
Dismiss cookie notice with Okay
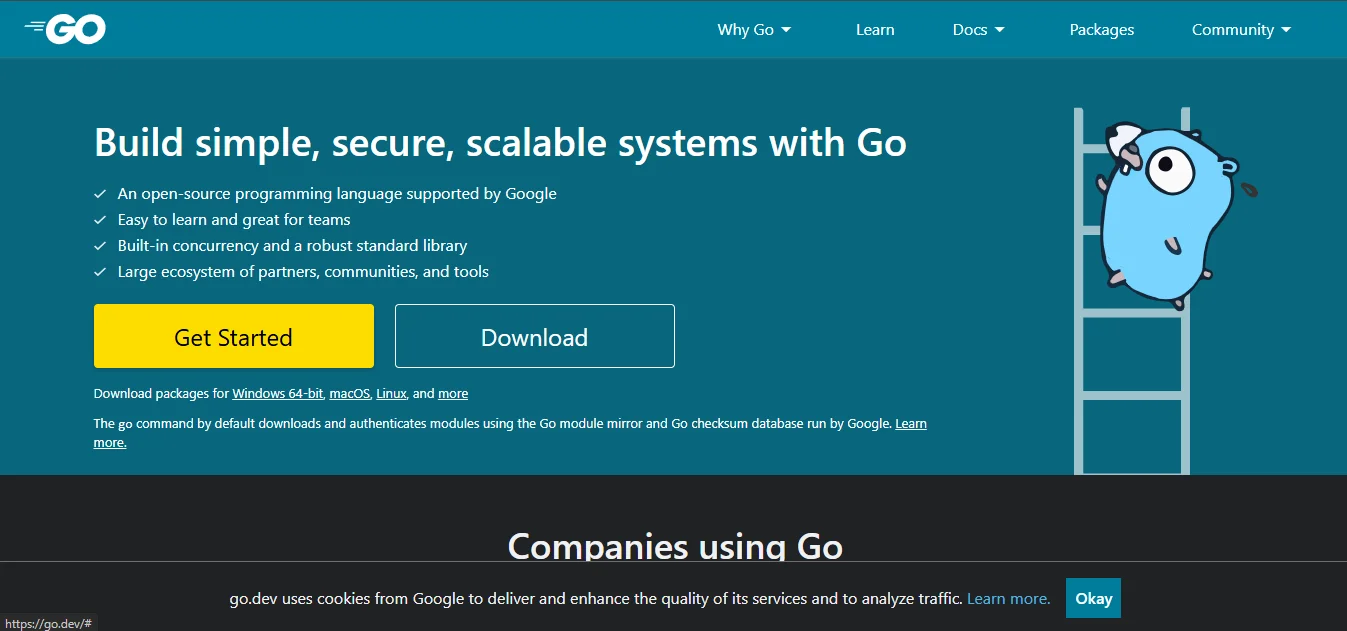pos(1092,597)
